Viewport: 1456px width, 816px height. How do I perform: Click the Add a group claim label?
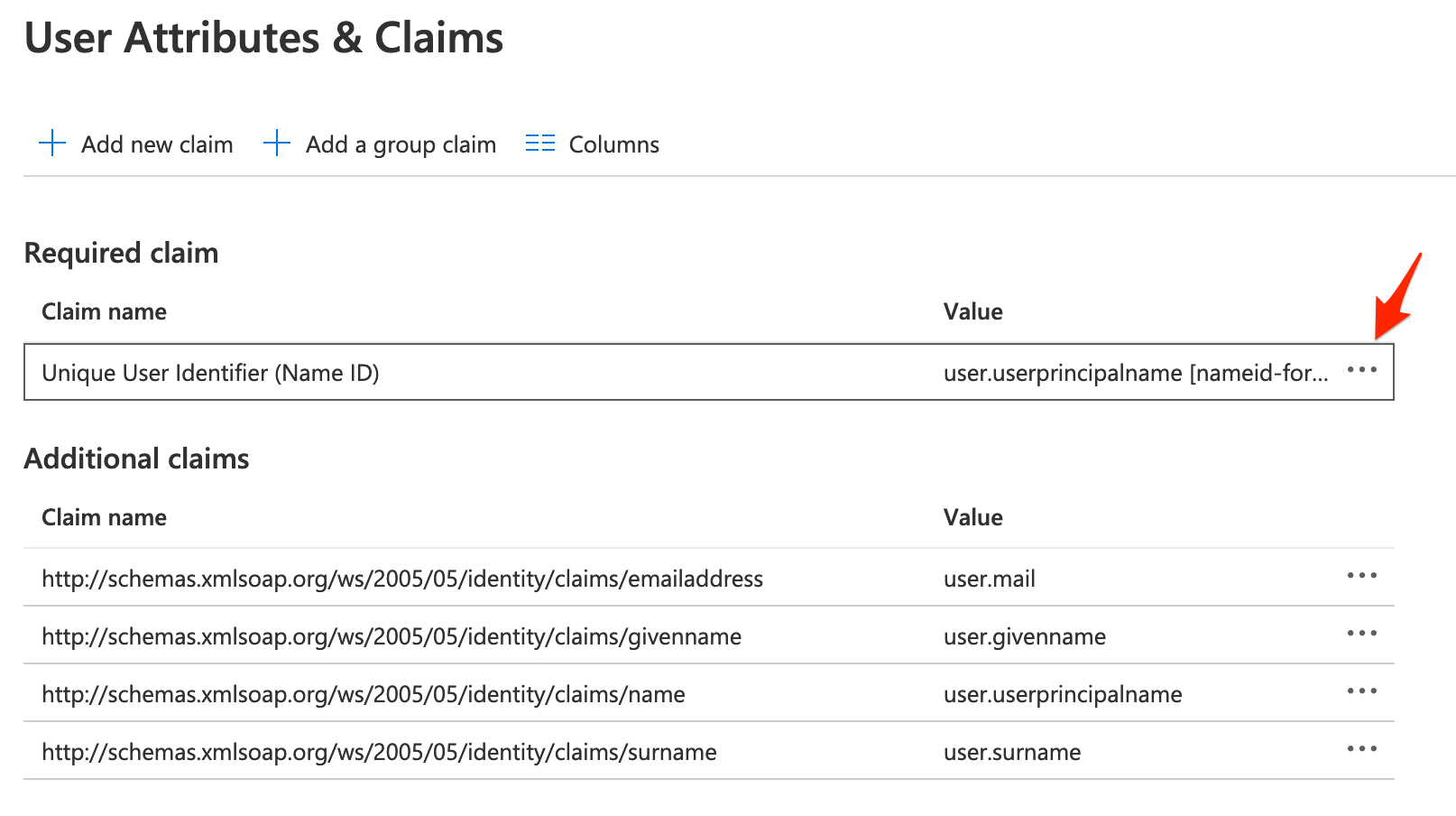[x=401, y=144]
